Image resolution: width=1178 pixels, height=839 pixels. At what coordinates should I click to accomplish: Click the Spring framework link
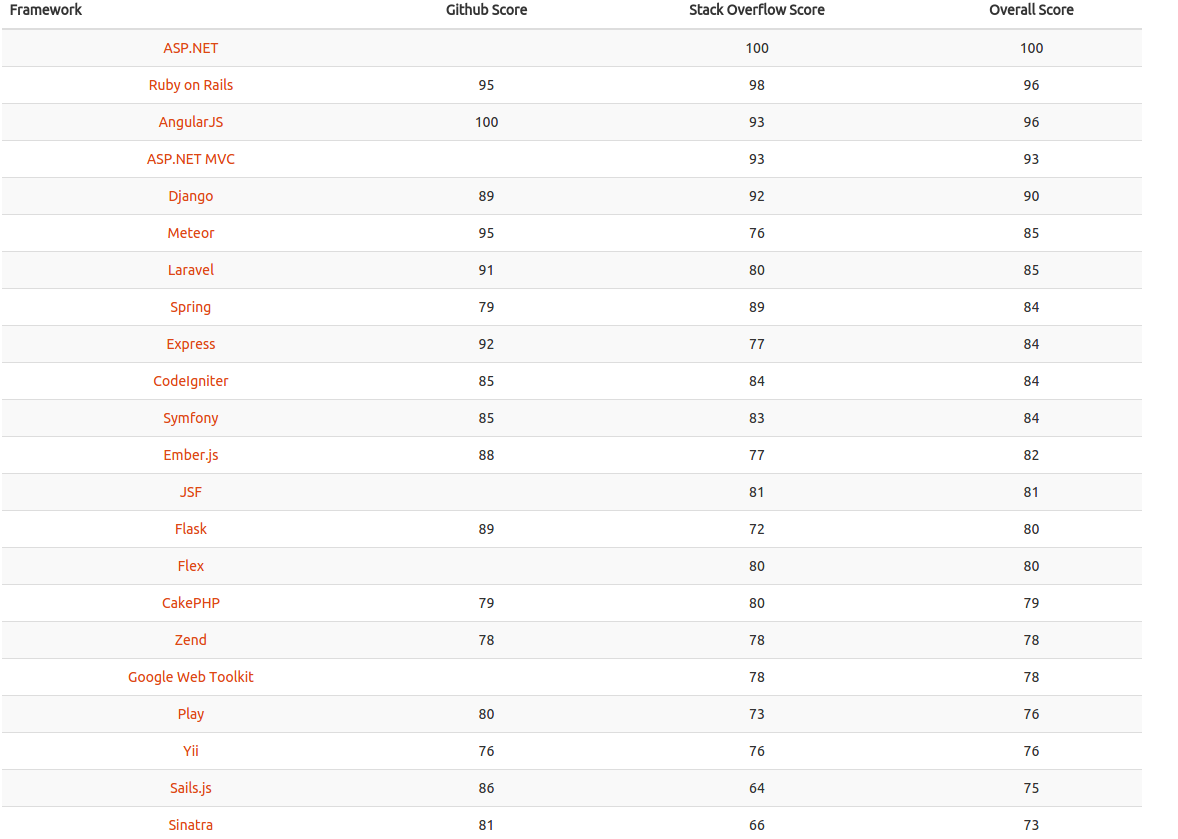pos(191,307)
